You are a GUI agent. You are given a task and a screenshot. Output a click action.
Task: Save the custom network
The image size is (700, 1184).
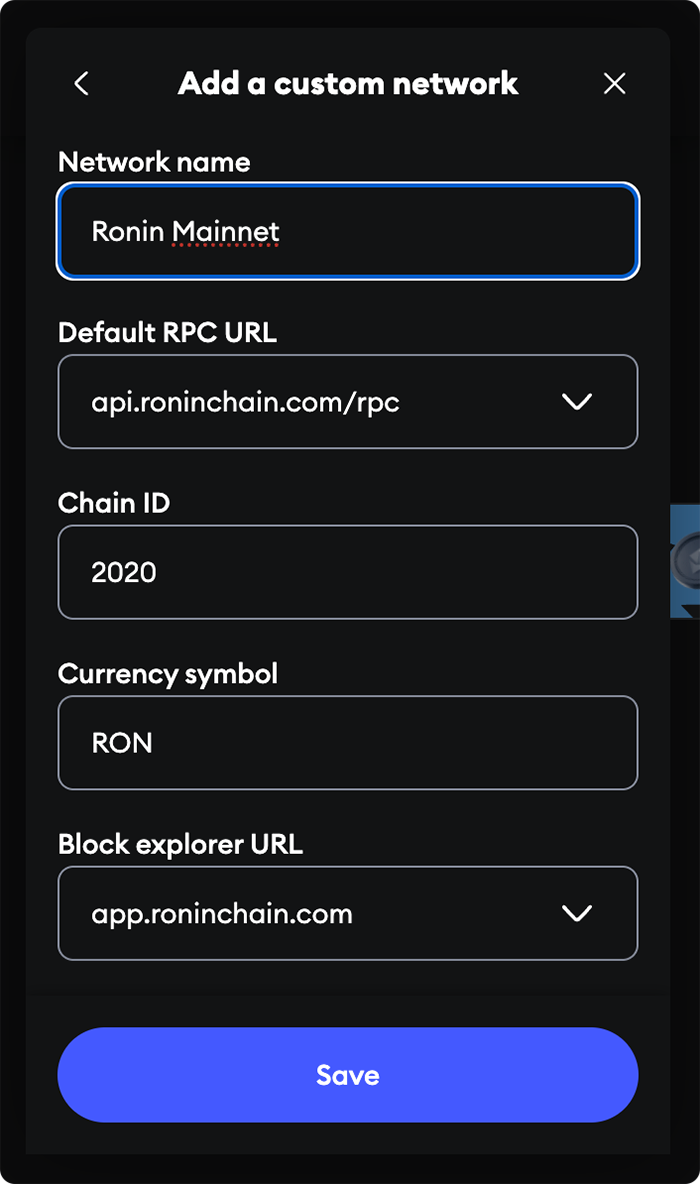[x=348, y=1075]
